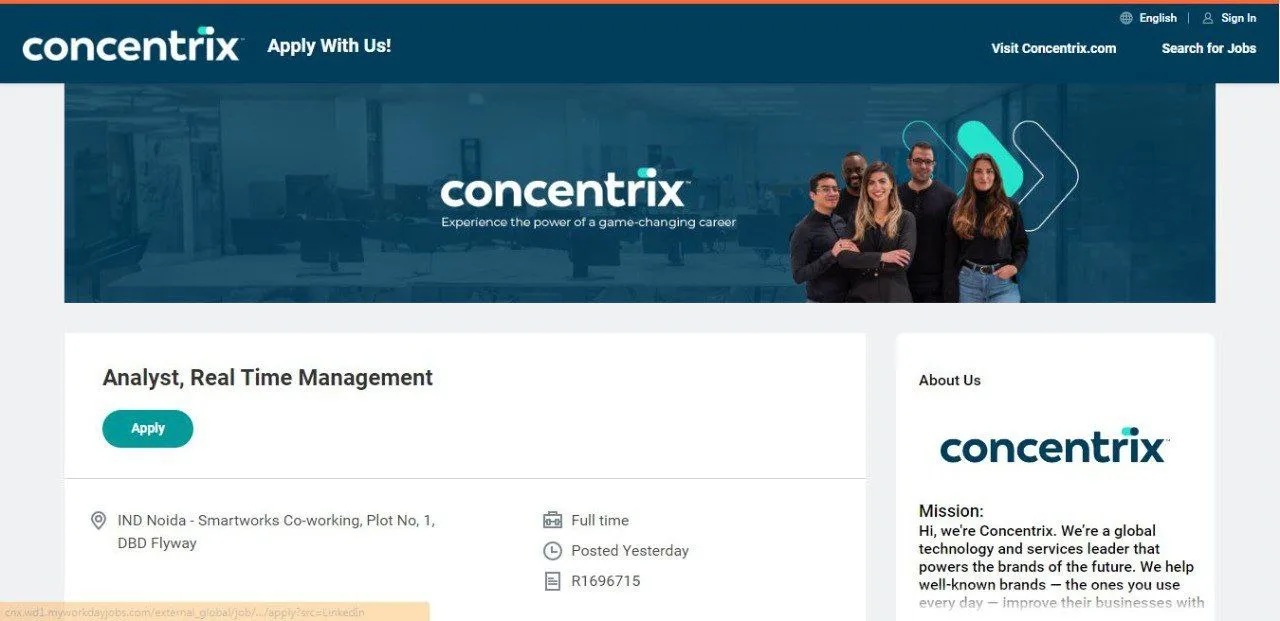Image resolution: width=1280 pixels, height=621 pixels.
Task: Open the Sign In link
Action: 1238,18
